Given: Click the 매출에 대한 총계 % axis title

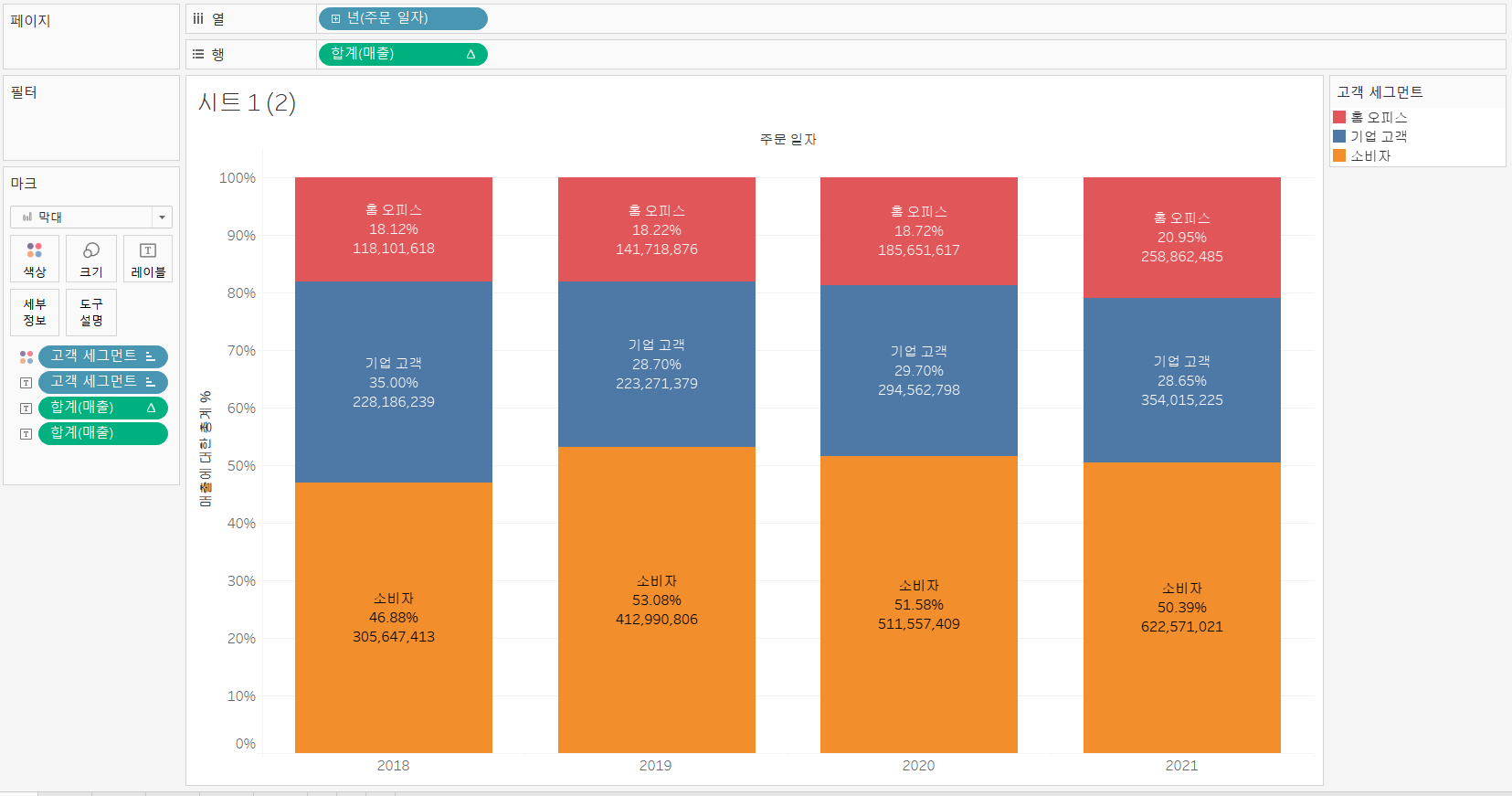Looking at the screenshot, I should [x=206, y=449].
